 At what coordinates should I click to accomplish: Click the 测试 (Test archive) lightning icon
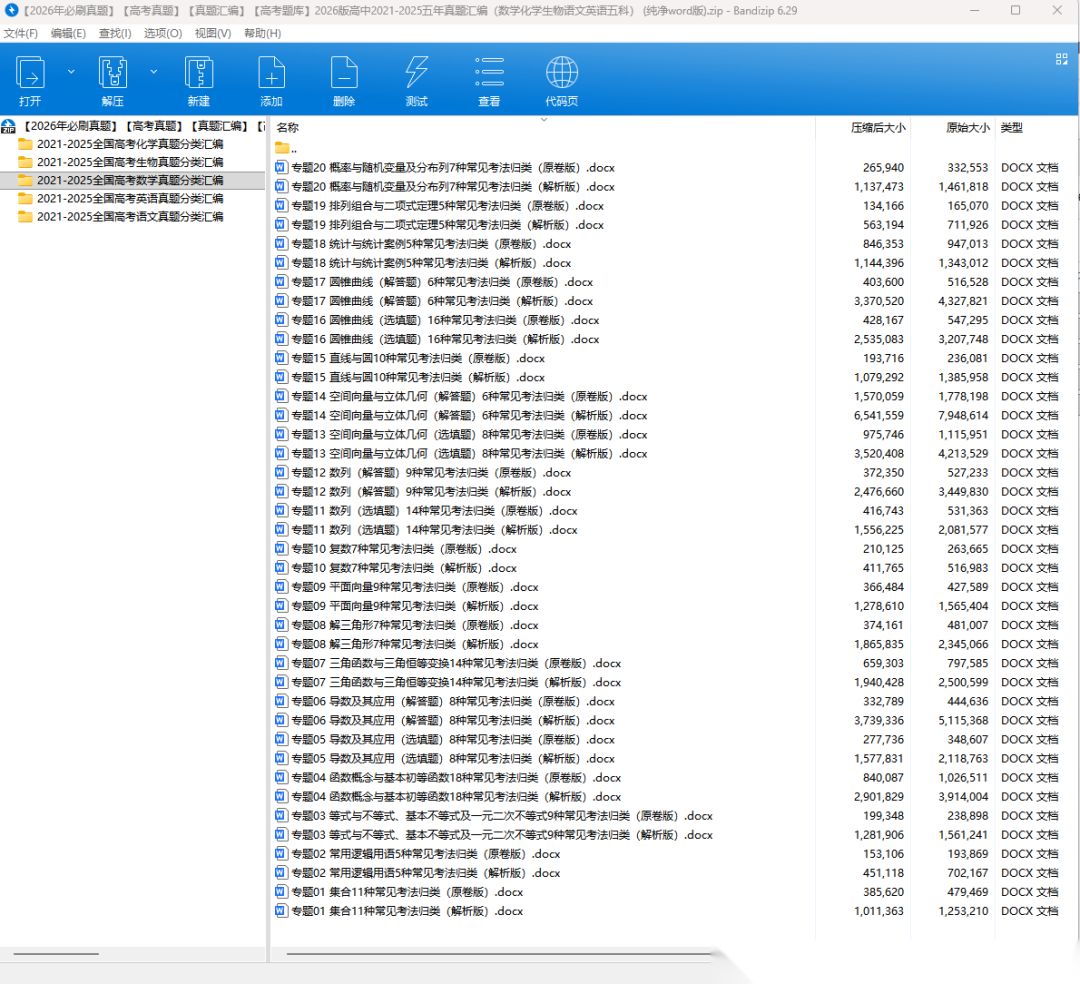417,74
